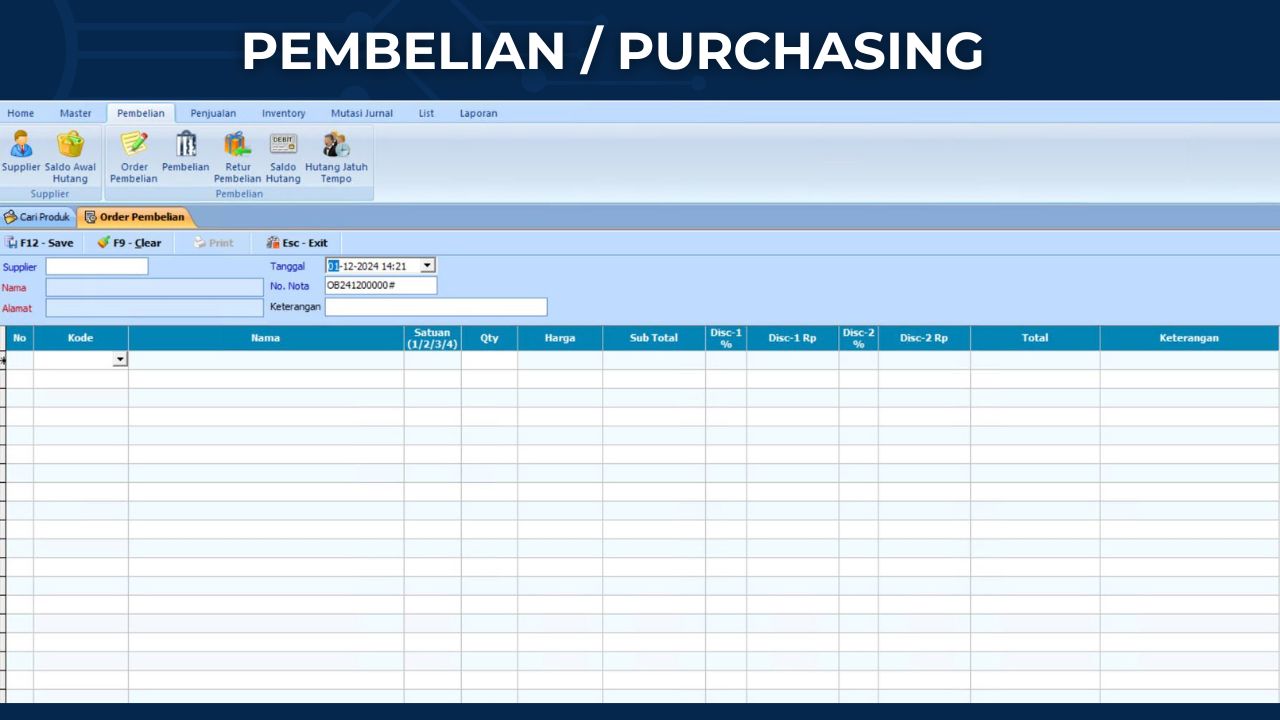The width and height of the screenshot is (1280, 720).
Task: Open Order Pembelian from the ribbon
Action: [x=134, y=147]
